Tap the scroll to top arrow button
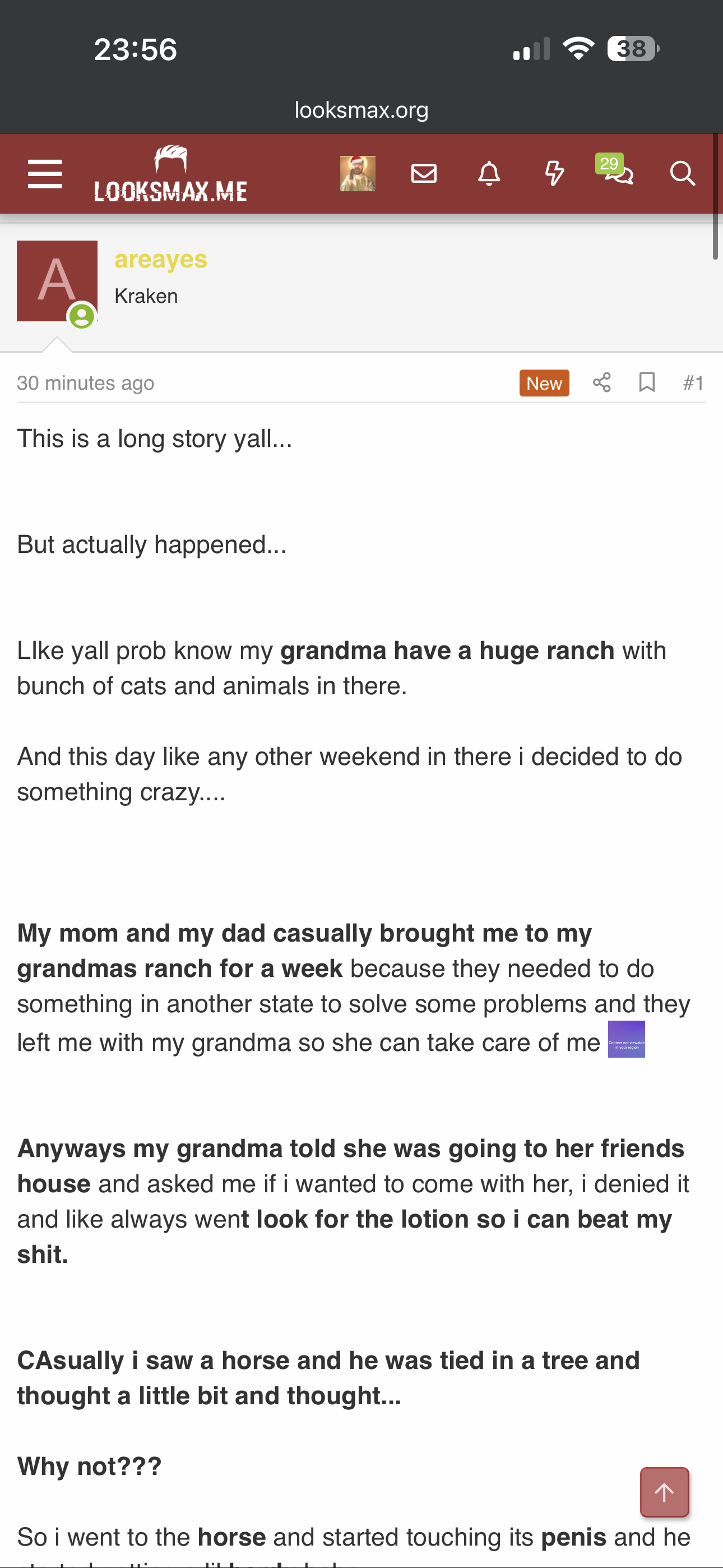Viewport: 723px width, 1568px height. 664,1492
